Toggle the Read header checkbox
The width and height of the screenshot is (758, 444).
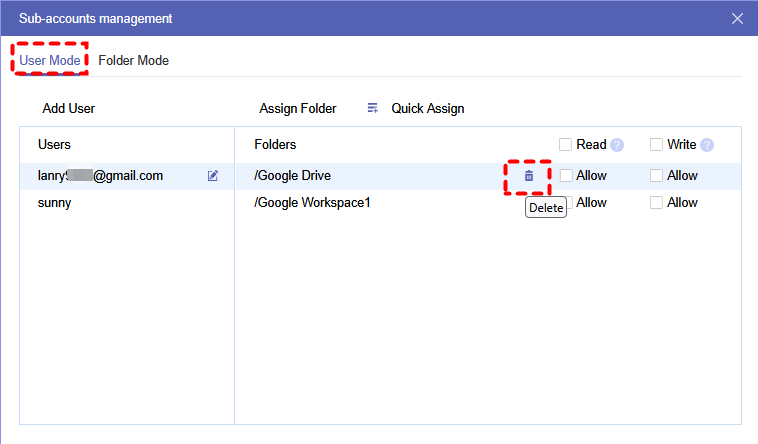(x=566, y=145)
